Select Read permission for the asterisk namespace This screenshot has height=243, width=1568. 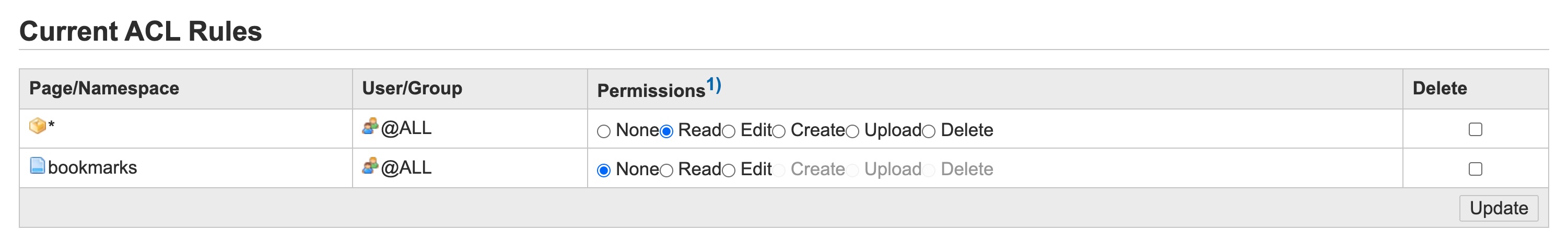click(x=666, y=131)
